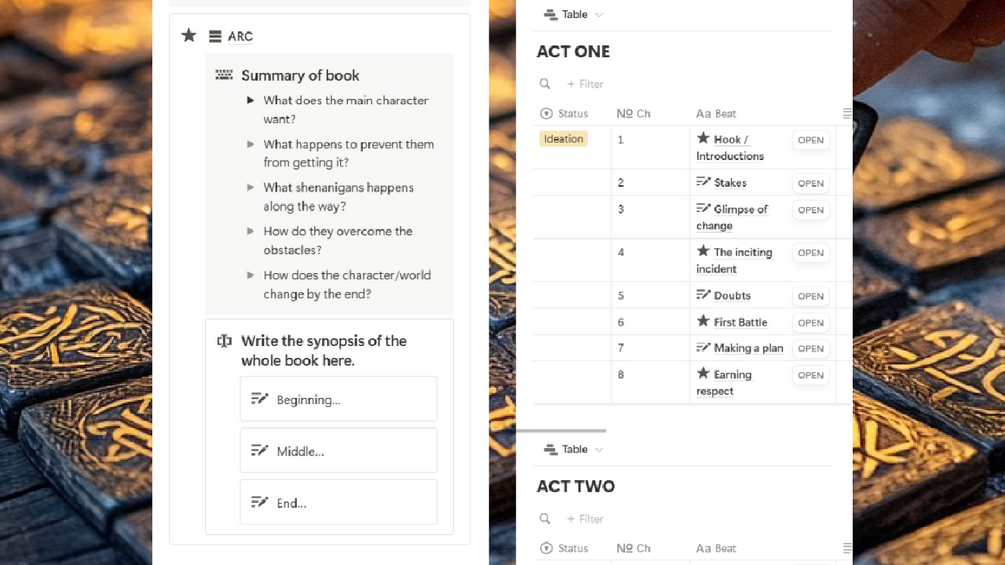Click the search icon under ACT TWO
Image resolution: width=1005 pixels, height=565 pixels.
(x=545, y=519)
